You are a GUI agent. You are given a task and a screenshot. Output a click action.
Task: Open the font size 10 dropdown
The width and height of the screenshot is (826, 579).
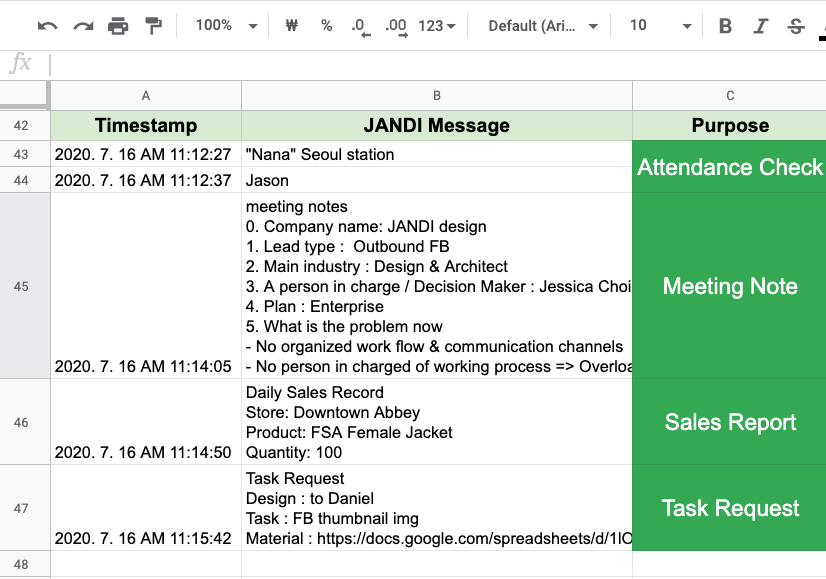click(x=660, y=26)
